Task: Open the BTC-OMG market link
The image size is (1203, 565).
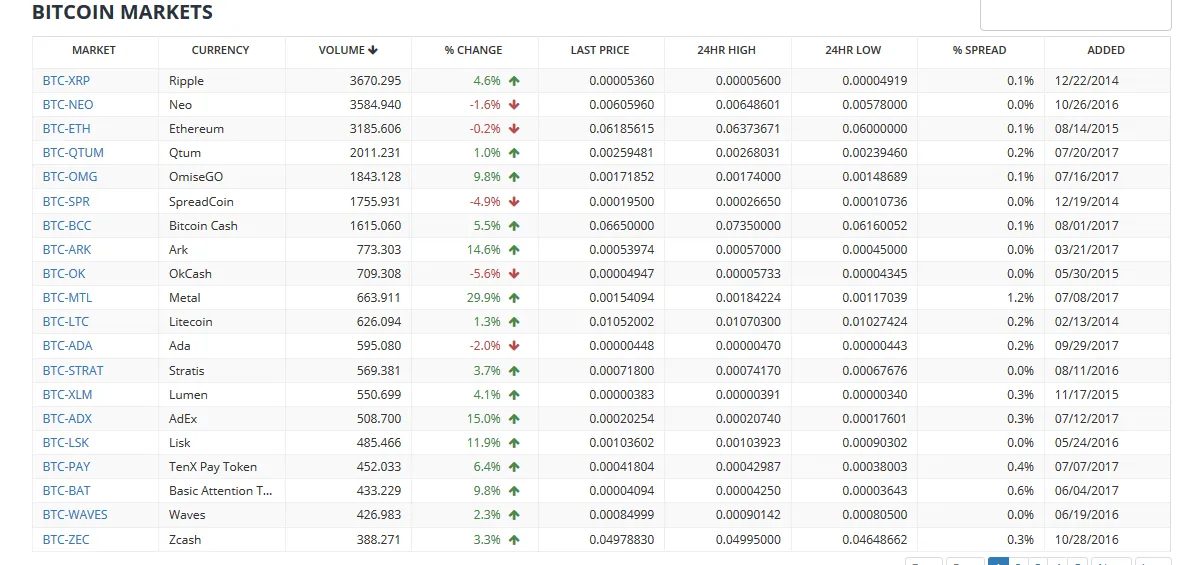Action: [70, 177]
